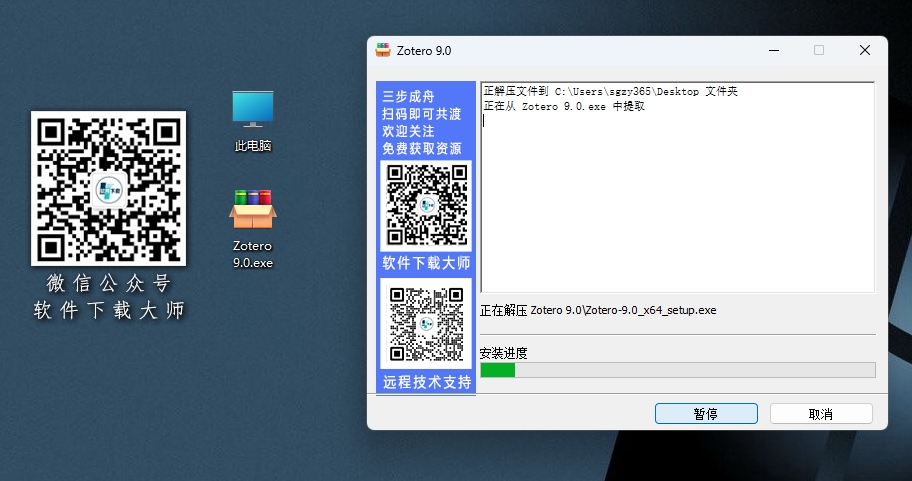Click the WinRAR icon in the title bar
The height and width of the screenshot is (481, 912).
pyautogui.click(x=383, y=50)
